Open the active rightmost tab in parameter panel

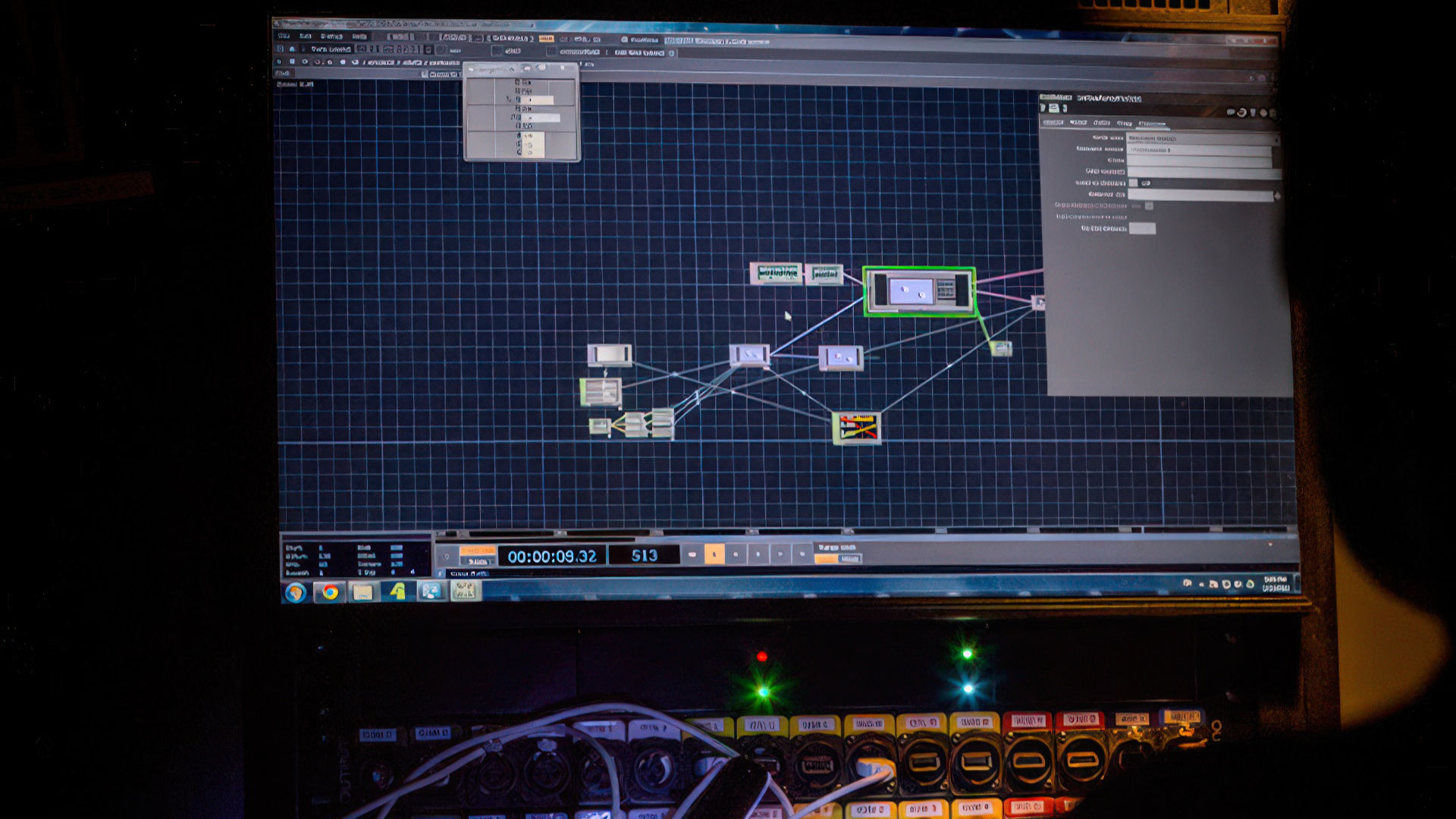coord(1152,123)
